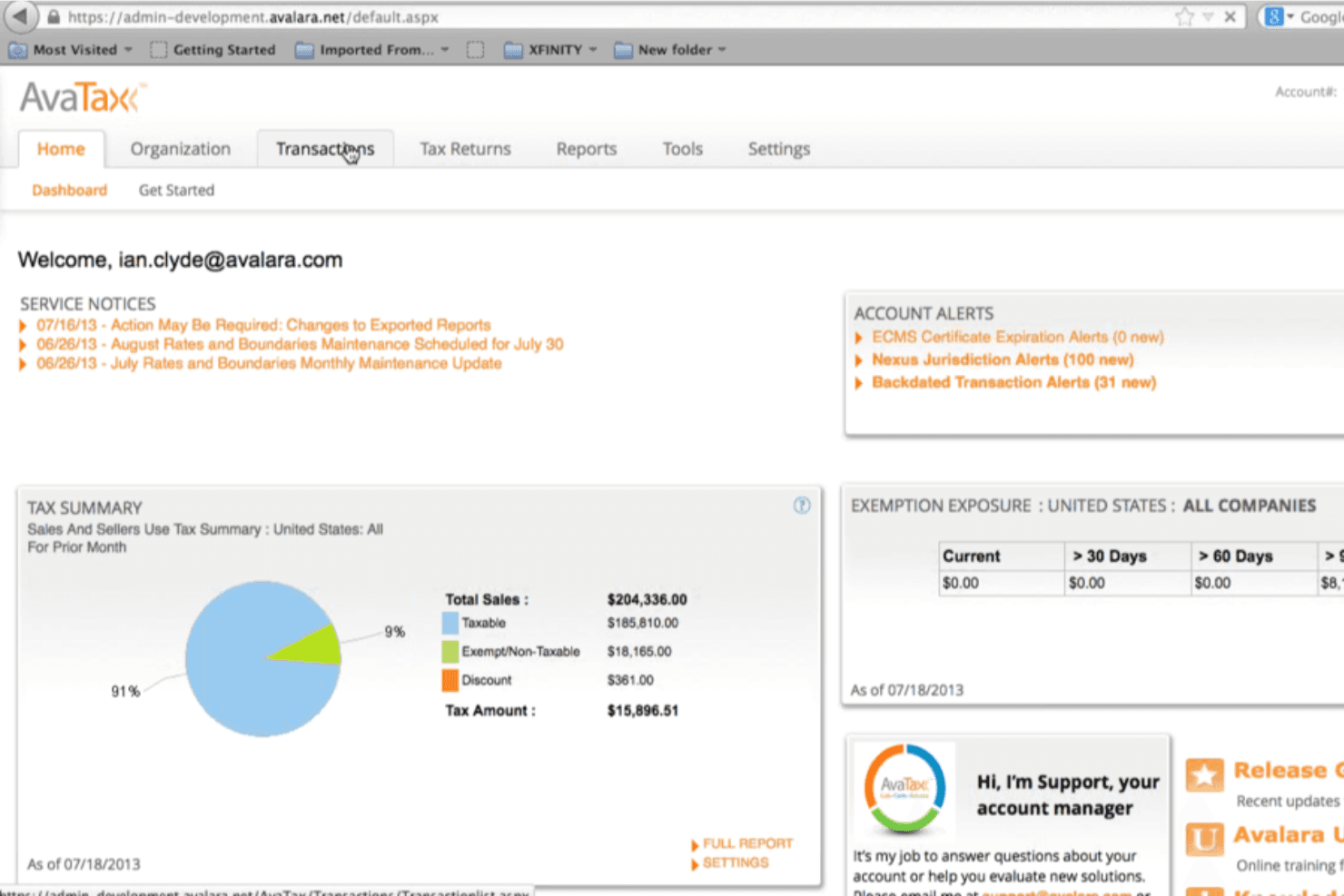Switch to the Home tab
Screen dimensions: 1344x896
point(61,149)
